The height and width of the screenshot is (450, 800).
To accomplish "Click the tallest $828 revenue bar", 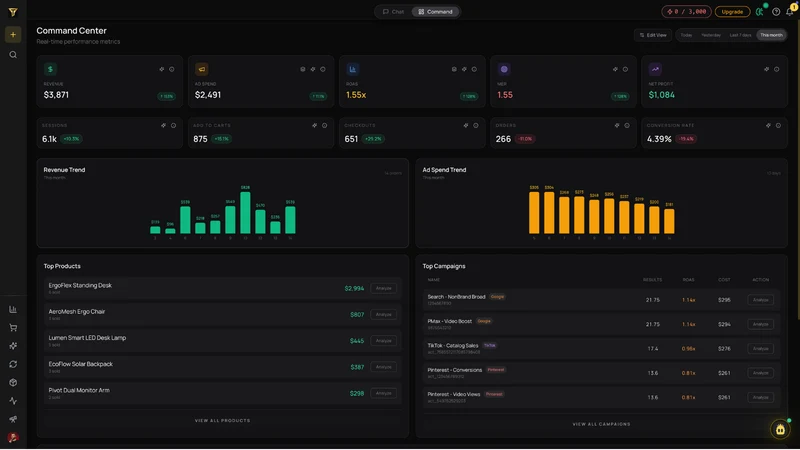I will click(245, 213).
